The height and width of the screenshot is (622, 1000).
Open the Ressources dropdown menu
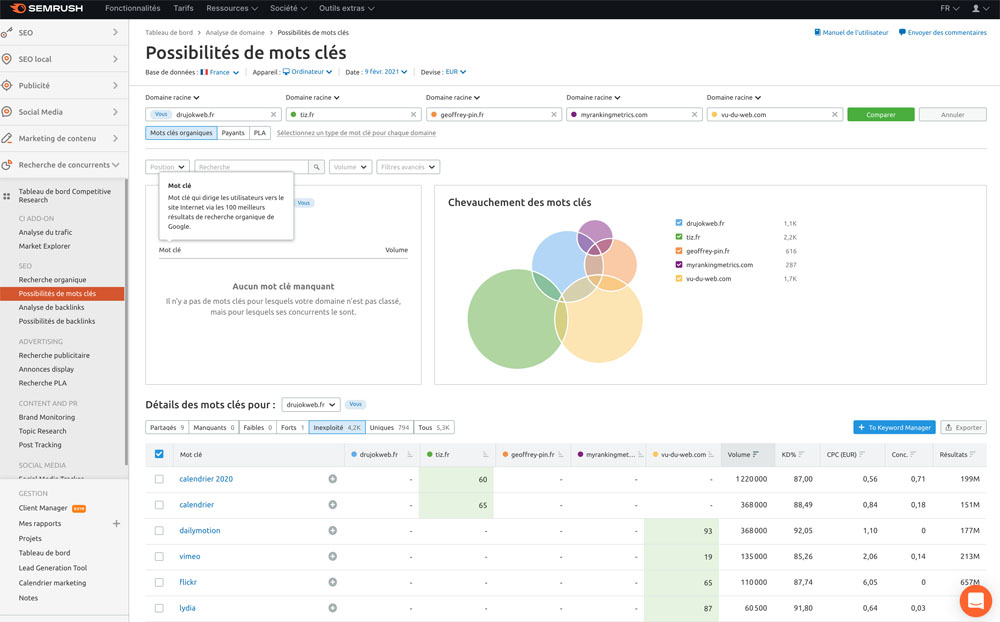coord(232,8)
